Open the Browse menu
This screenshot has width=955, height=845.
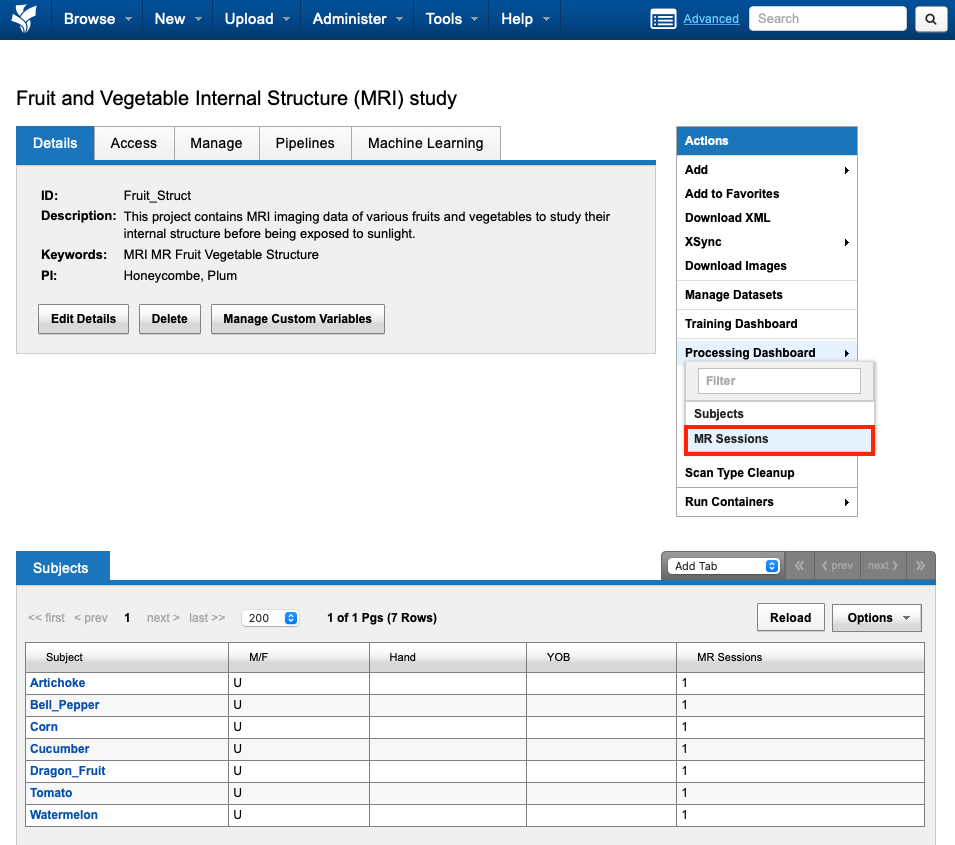tap(97, 19)
